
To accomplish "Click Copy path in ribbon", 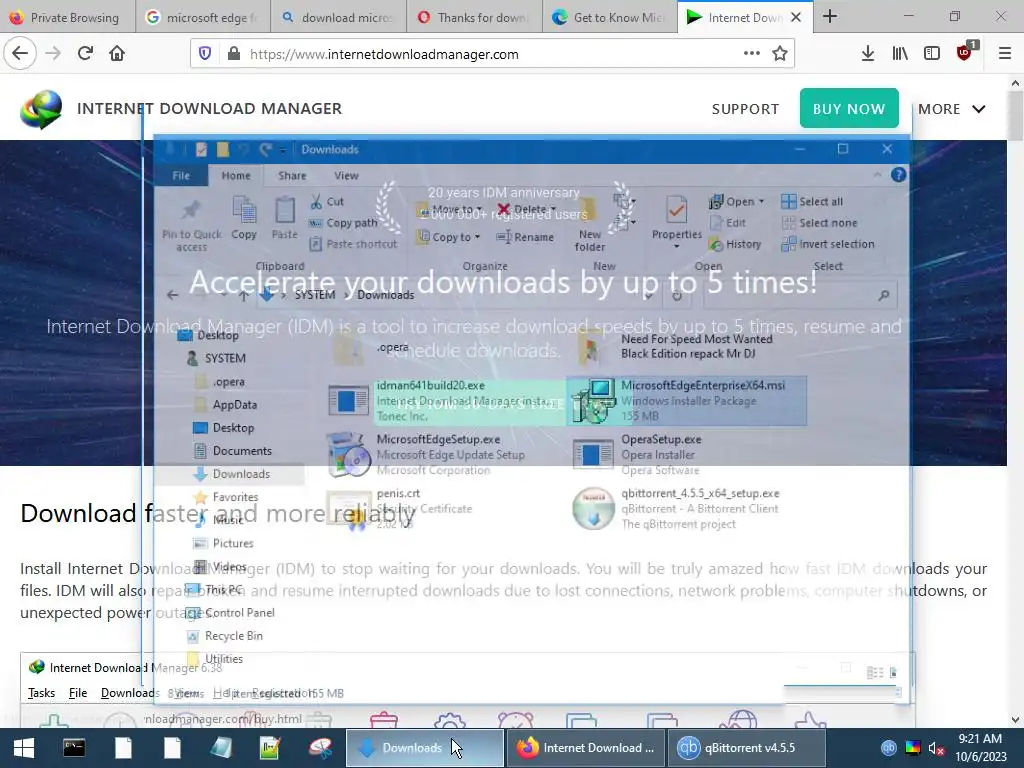I will 344,223.
